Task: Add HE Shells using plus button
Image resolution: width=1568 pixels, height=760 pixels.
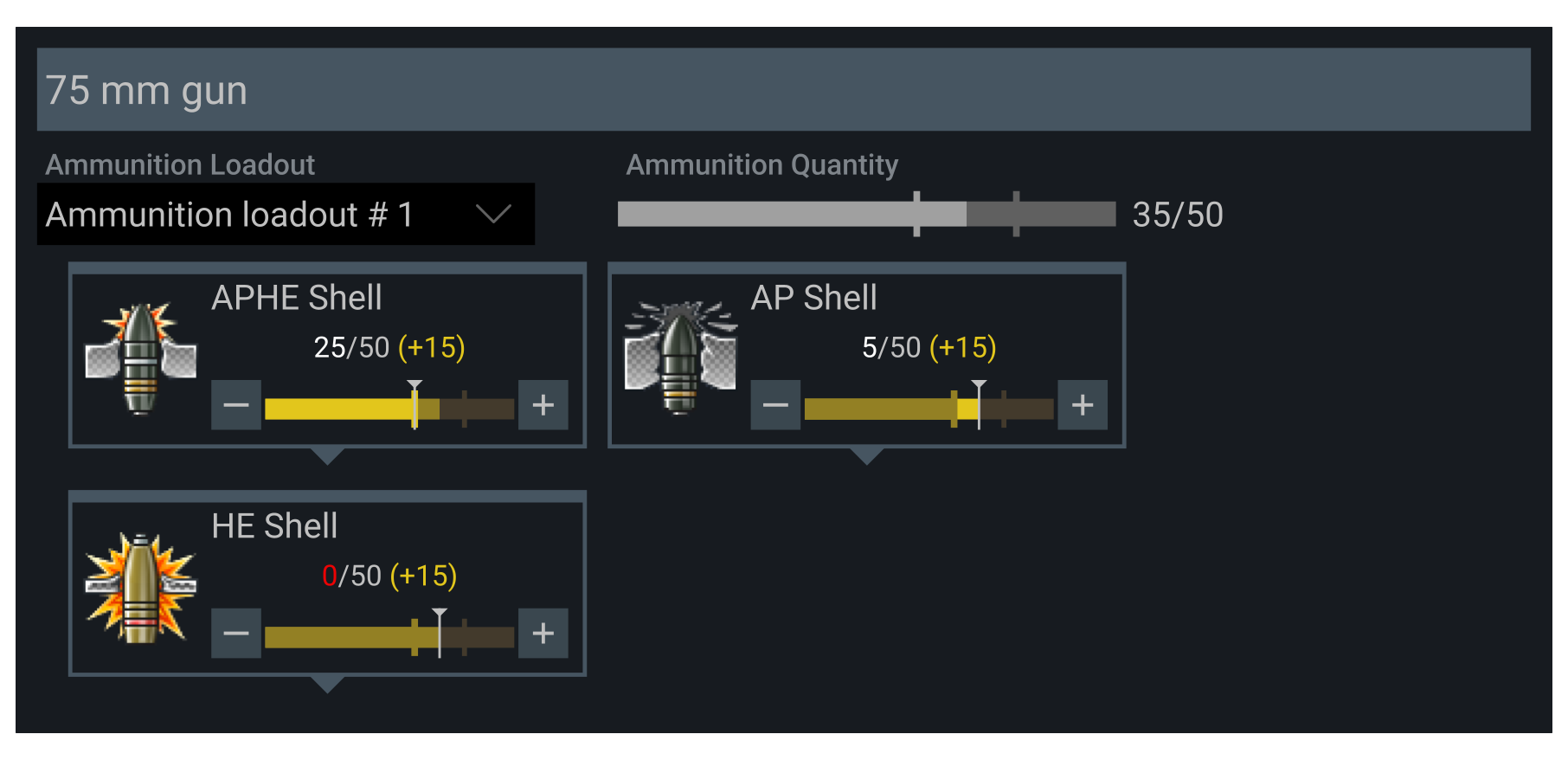Action: [x=543, y=633]
